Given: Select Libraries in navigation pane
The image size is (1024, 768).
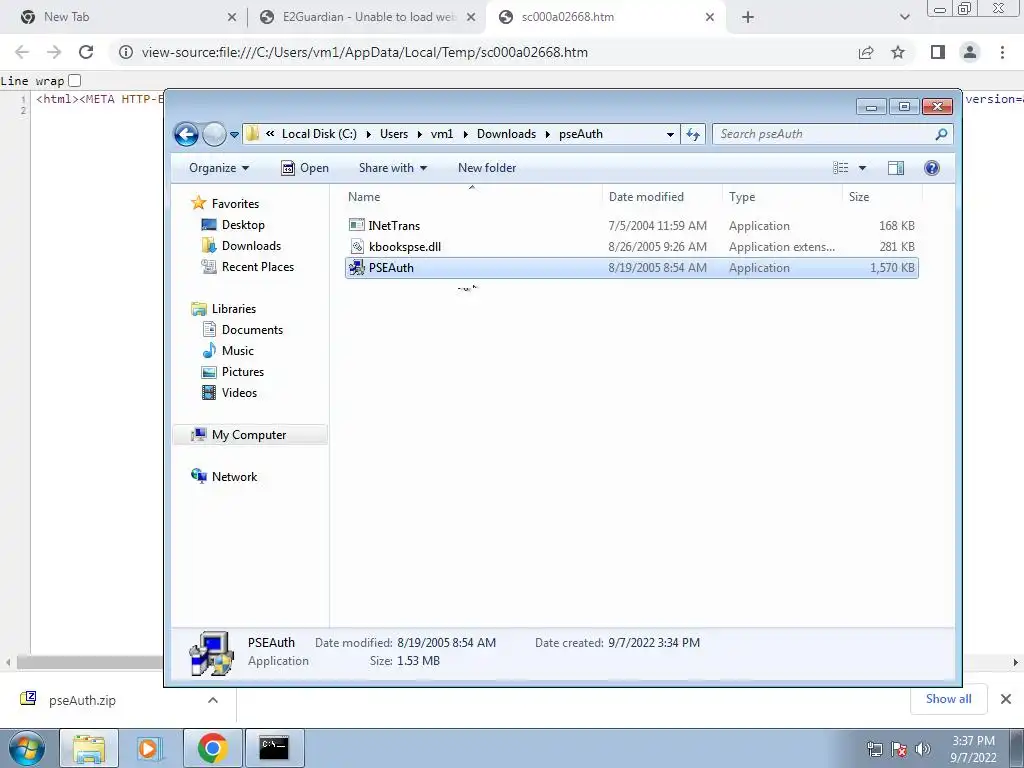Looking at the screenshot, I should pos(223,309).
